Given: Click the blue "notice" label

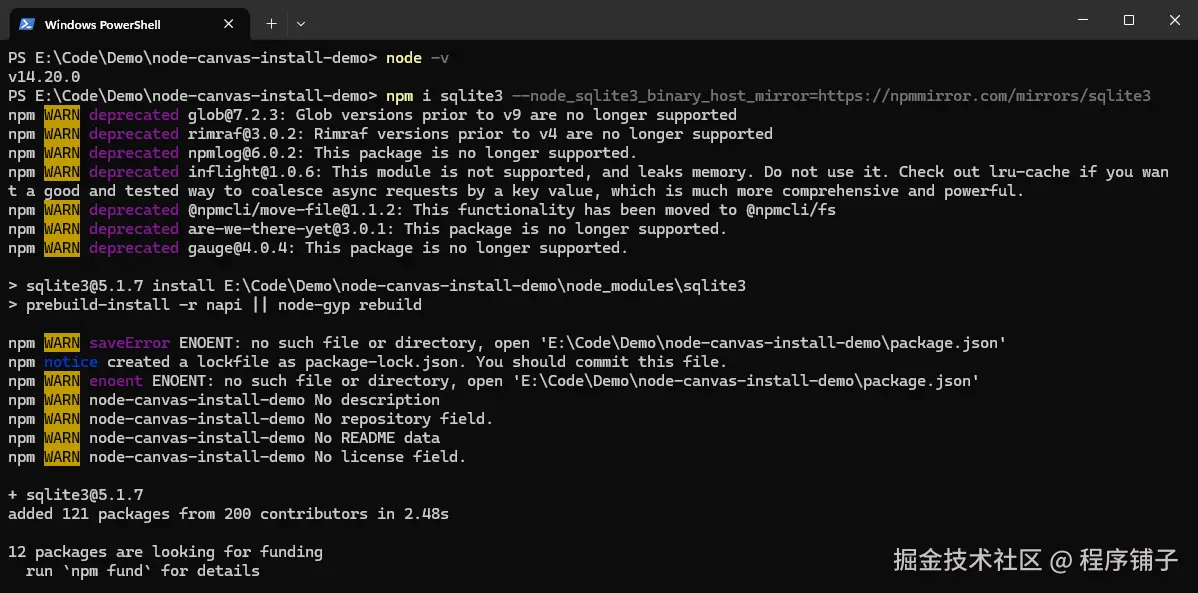Looking at the screenshot, I should (x=71, y=362).
